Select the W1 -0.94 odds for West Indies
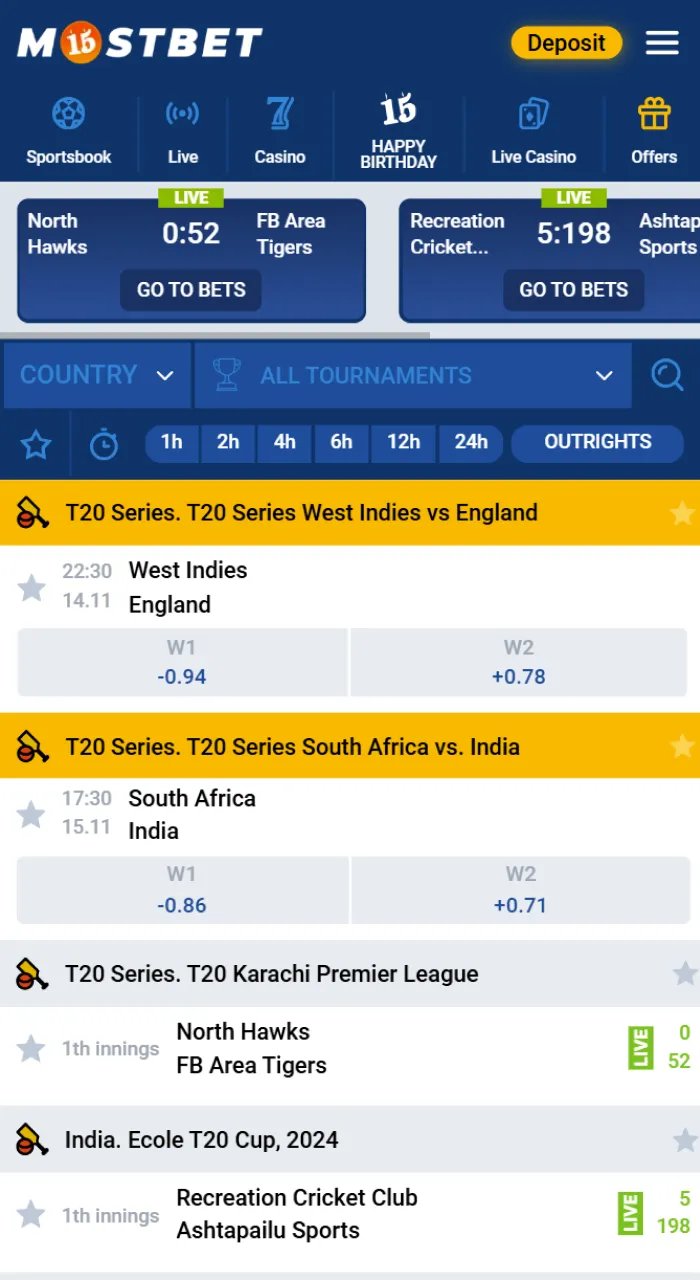This screenshot has width=700, height=1280. click(x=181, y=662)
